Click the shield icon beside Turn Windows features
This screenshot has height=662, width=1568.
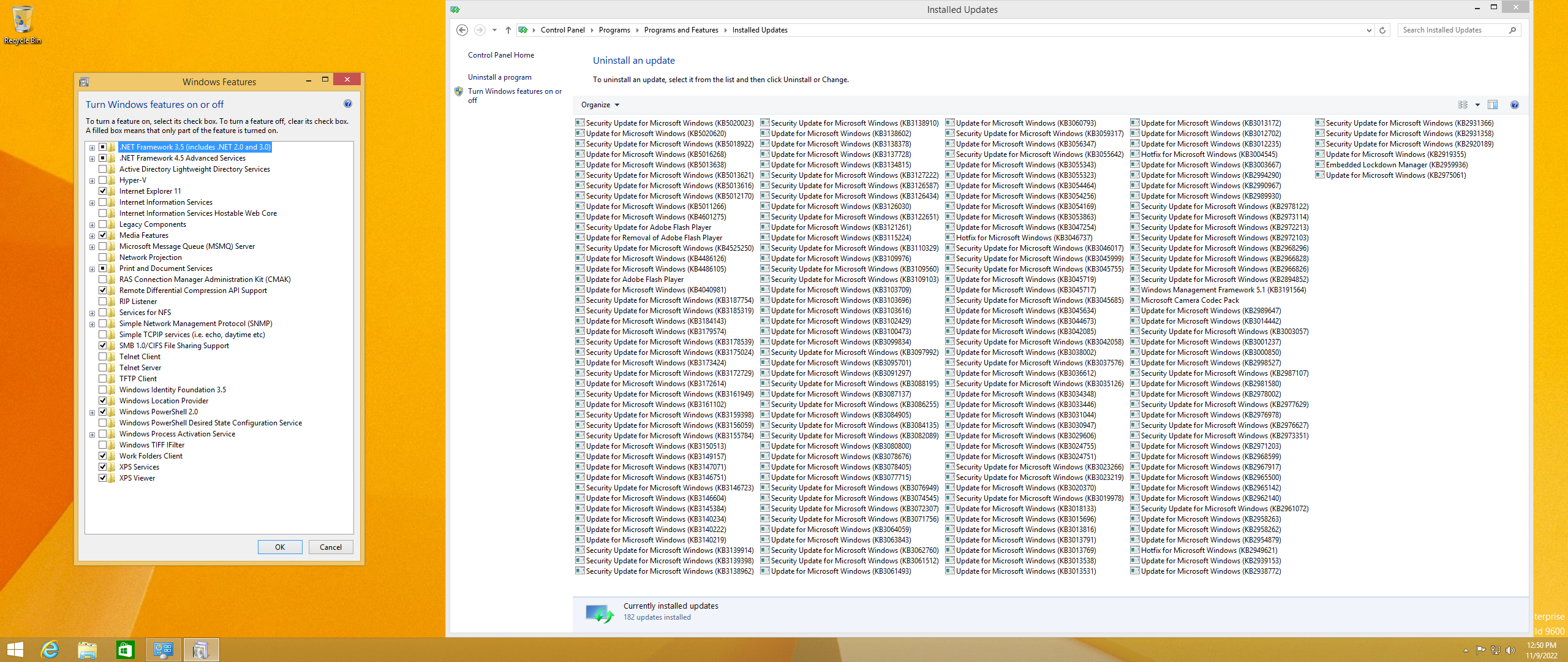click(459, 91)
